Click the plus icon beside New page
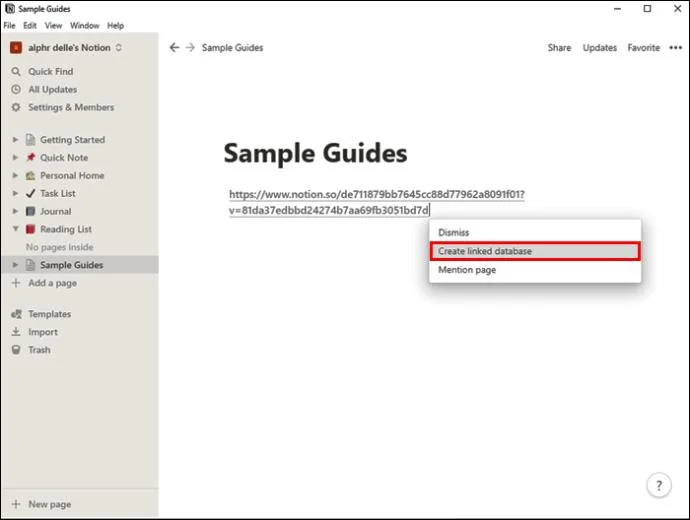 (x=16, y=504)
